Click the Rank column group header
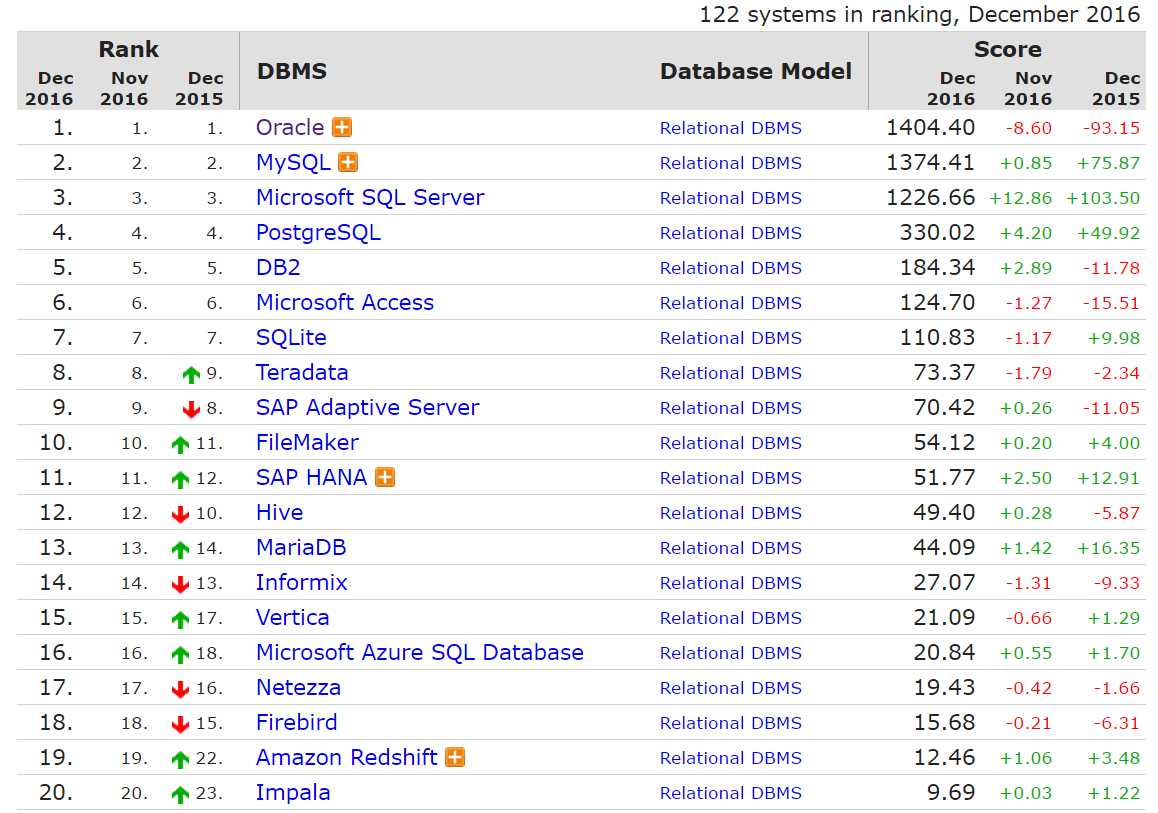1158x813 pixels. point(129,49)
